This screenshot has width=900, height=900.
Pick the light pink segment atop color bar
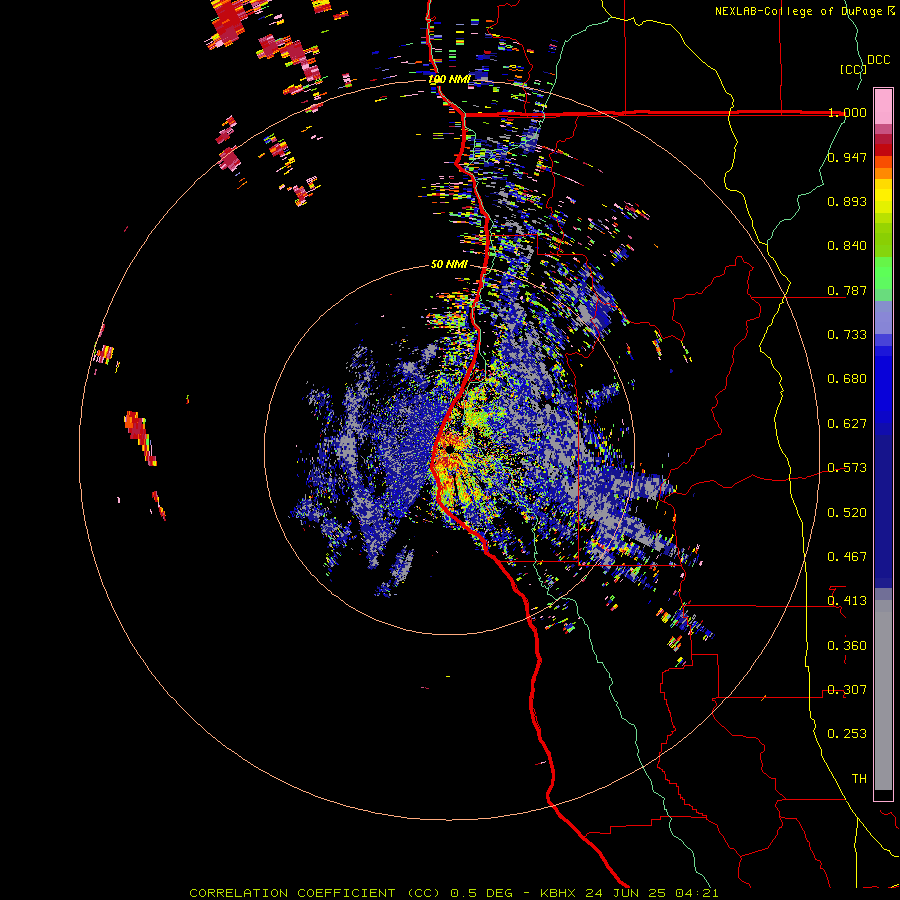[x=883, y=107]
